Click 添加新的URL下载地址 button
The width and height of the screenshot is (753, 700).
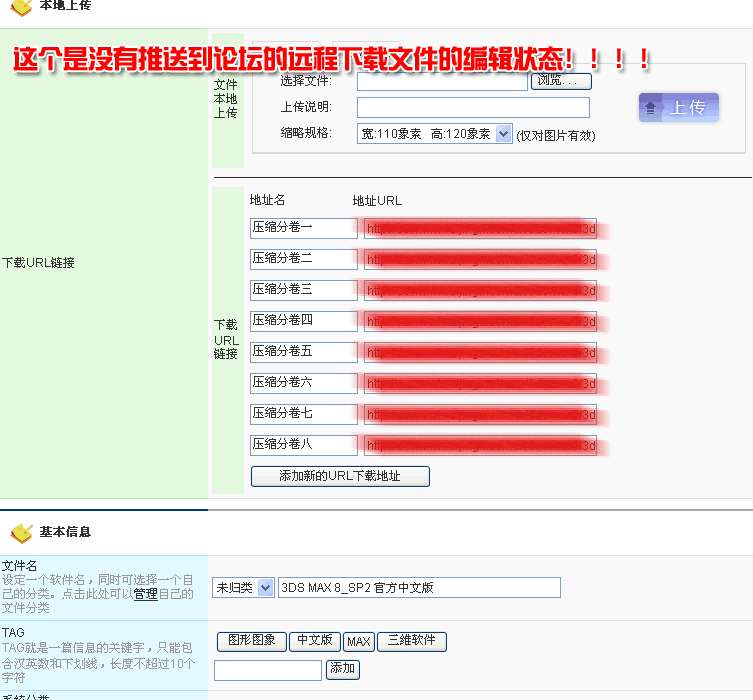click(x=340, y=476)
